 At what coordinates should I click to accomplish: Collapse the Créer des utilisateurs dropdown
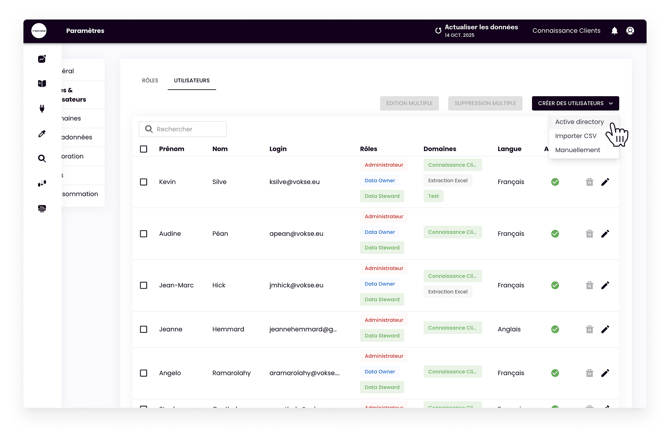click(x=575, y=103)
